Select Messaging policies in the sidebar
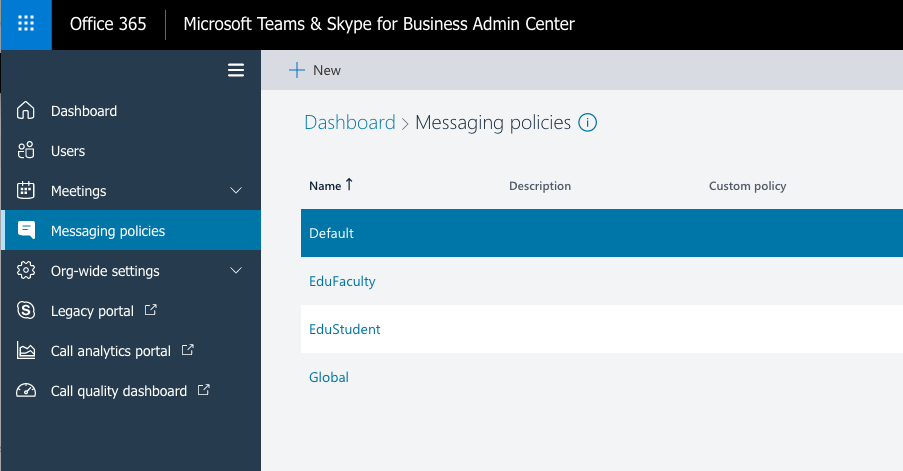The width and height of the screenshot is (903, 471). tap(108, 231)
